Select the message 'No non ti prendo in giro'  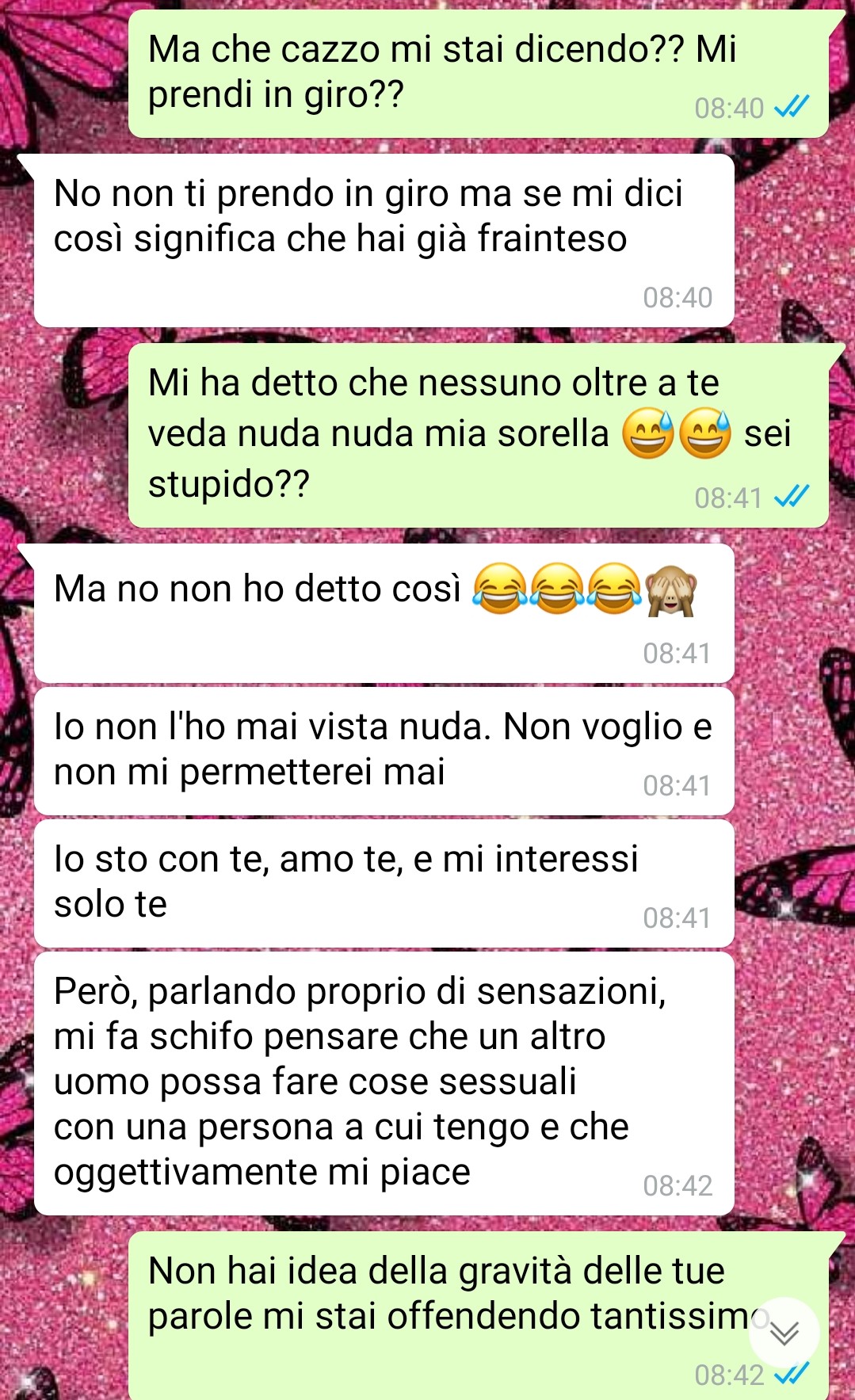[x=384, y=240]
